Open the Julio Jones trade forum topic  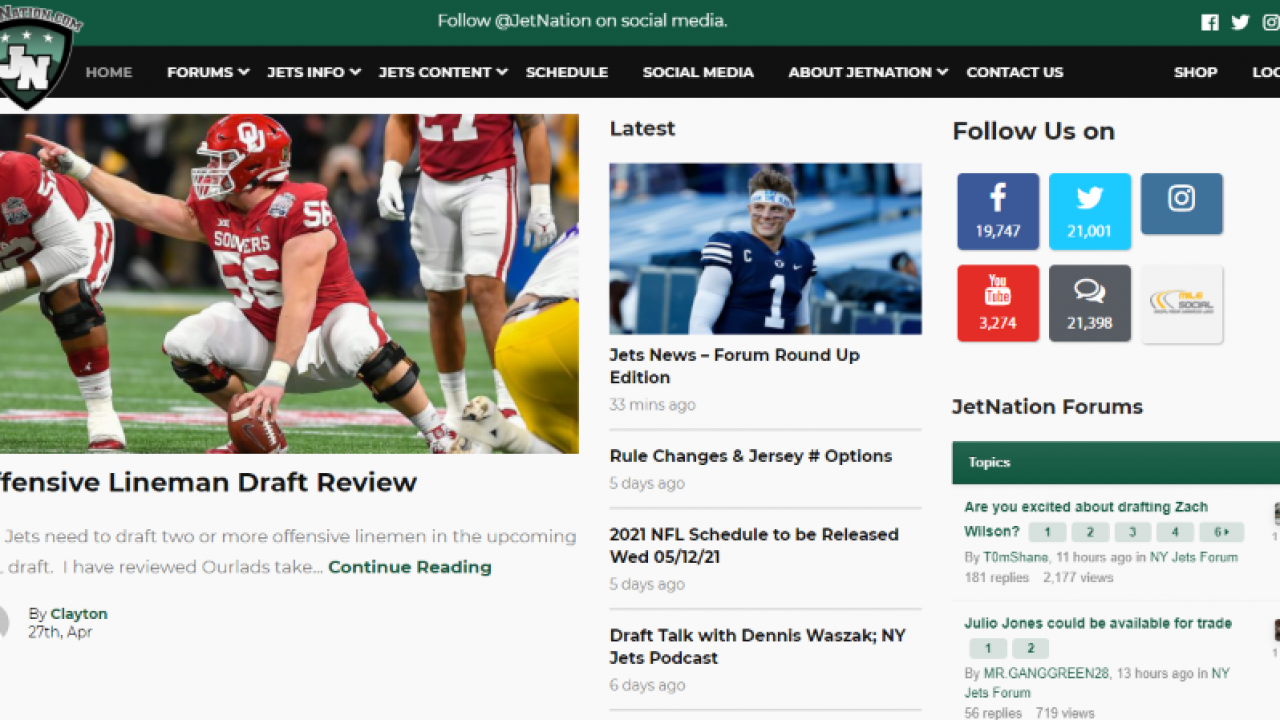click(1097, 623)
